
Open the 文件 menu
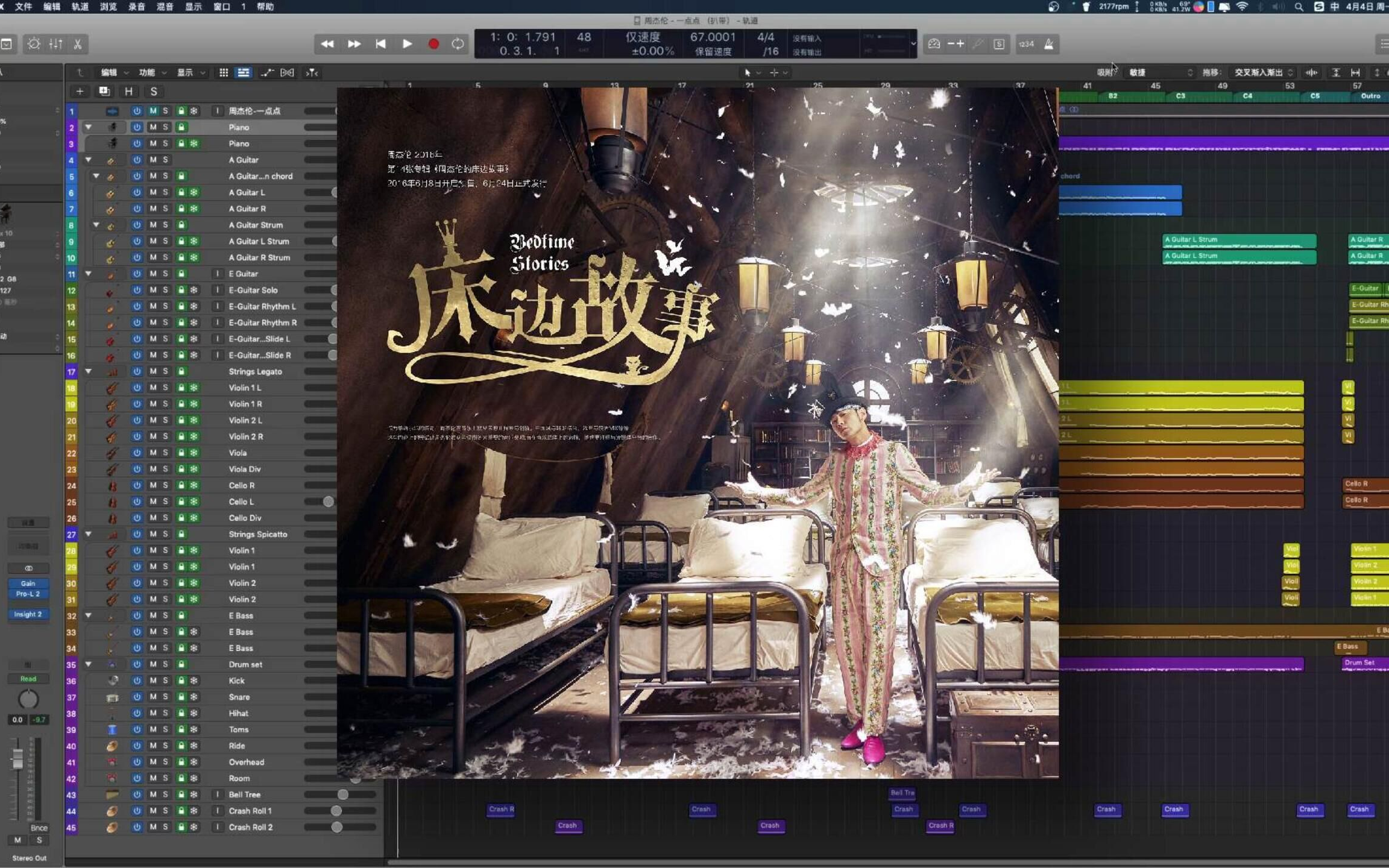tap(23, 7)
